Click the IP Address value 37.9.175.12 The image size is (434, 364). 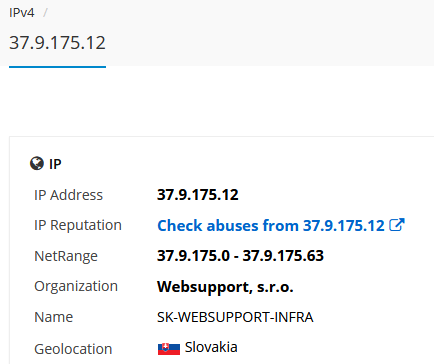[198, 195]
